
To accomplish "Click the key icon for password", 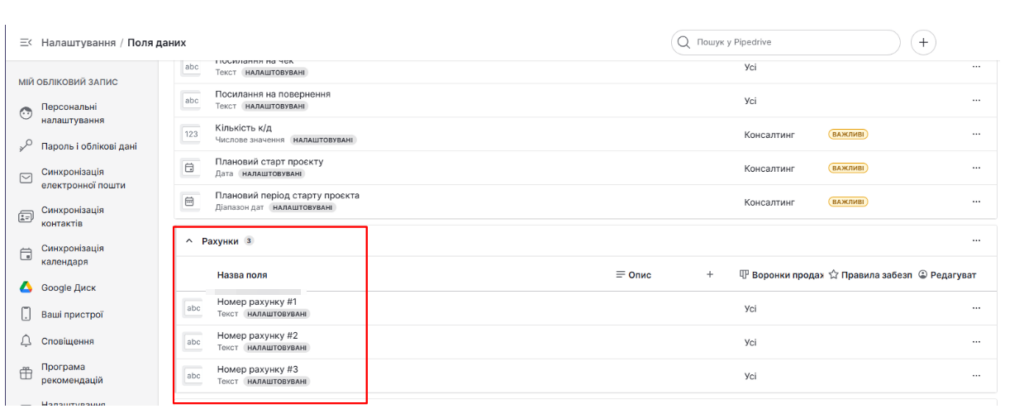I will 26,147.
